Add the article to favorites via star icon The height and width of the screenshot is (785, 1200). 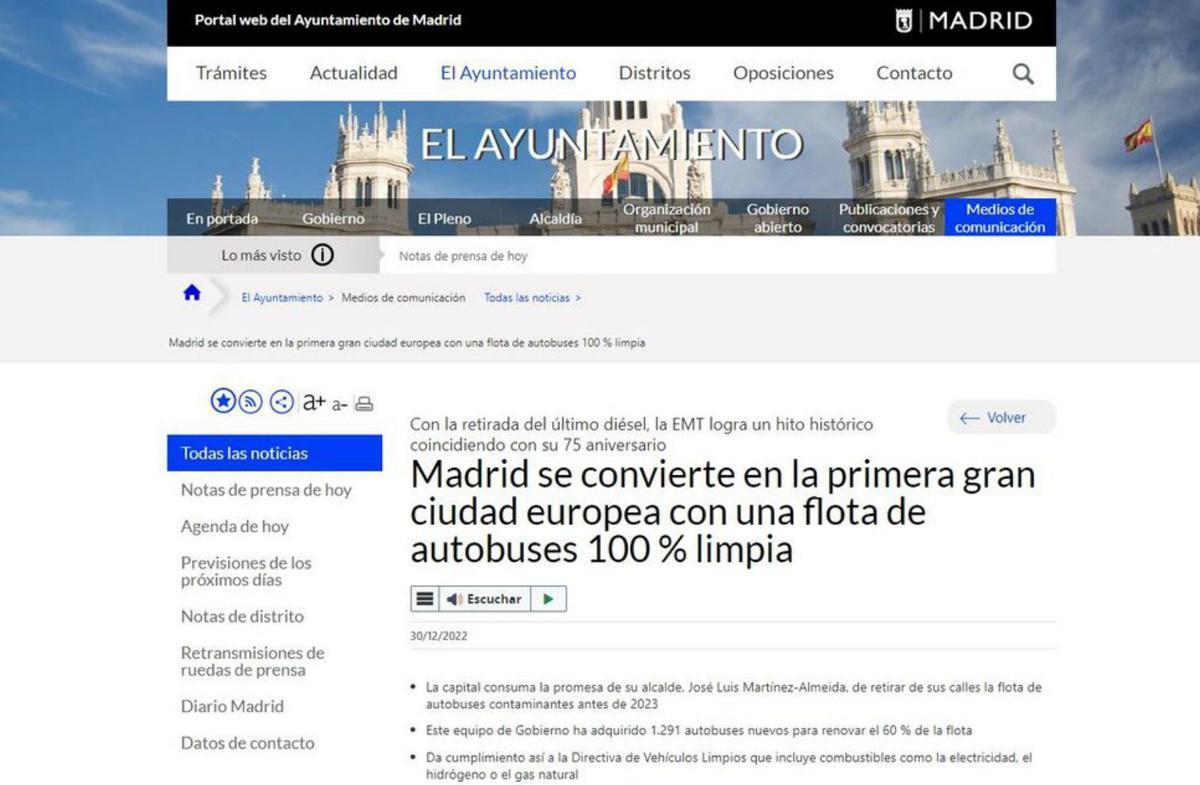222,400
